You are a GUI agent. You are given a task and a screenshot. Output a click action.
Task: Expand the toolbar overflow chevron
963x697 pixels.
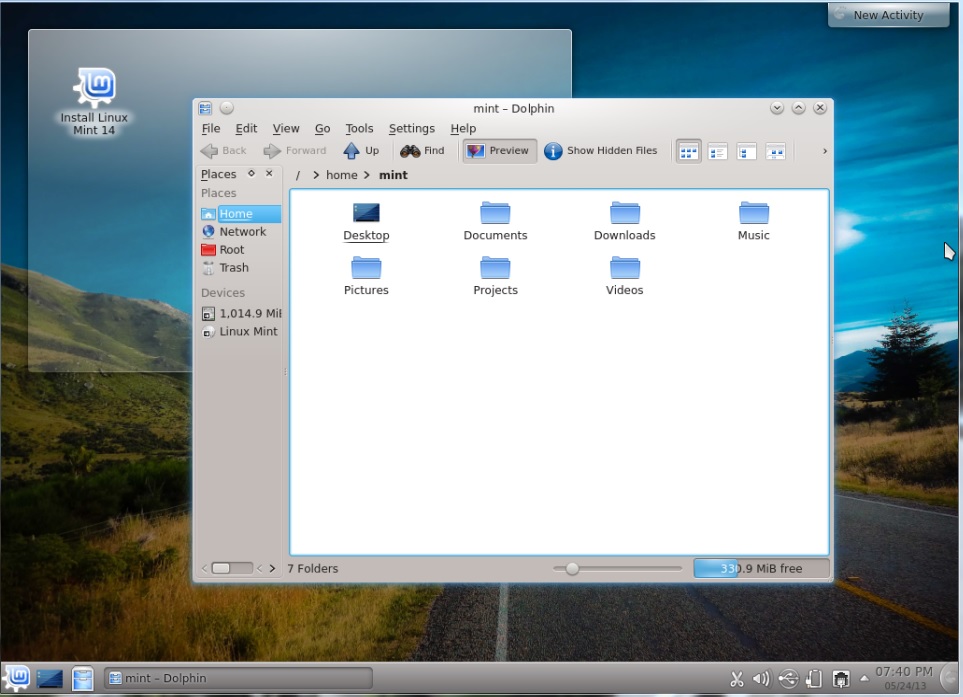point(824,151)
